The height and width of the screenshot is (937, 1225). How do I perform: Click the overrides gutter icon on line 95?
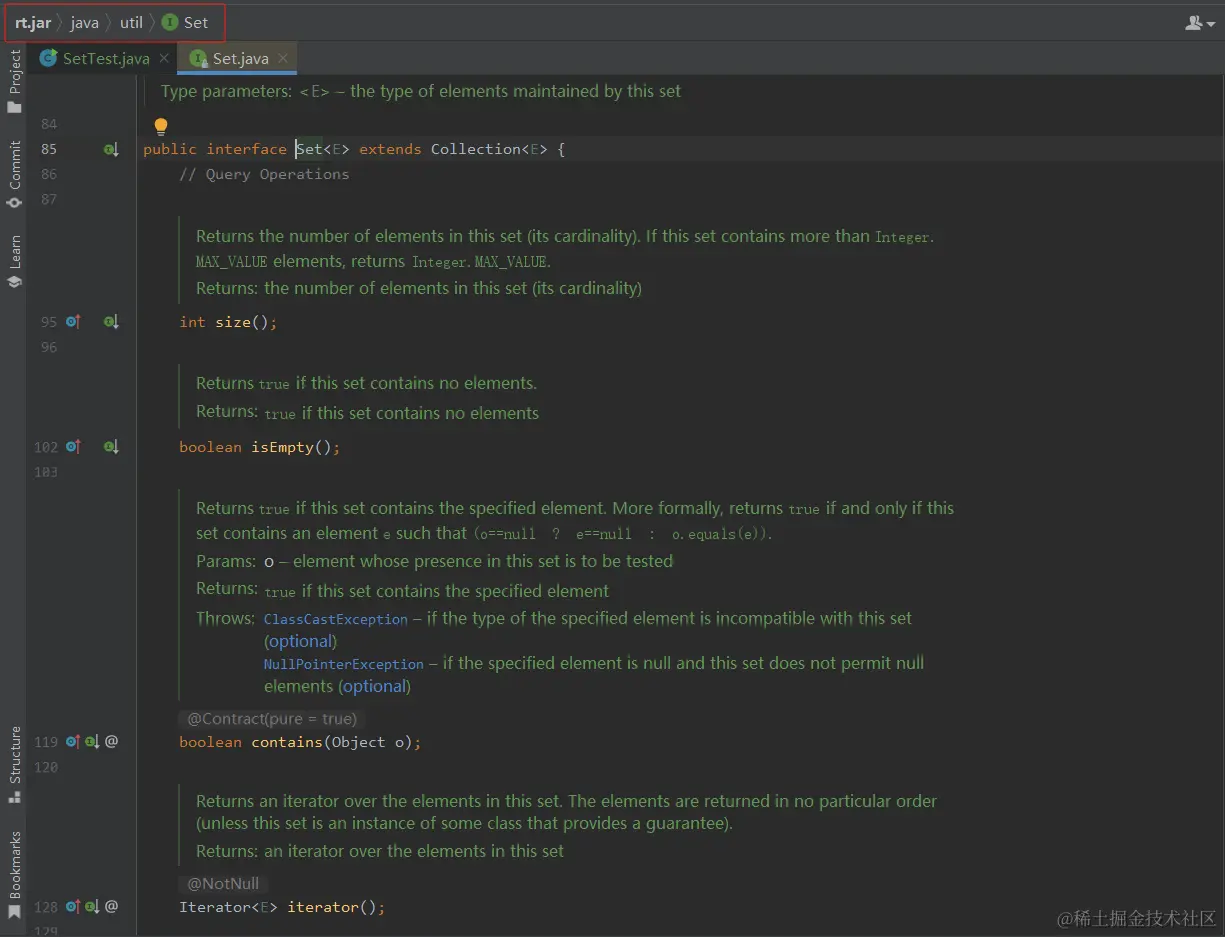[73, 322]
